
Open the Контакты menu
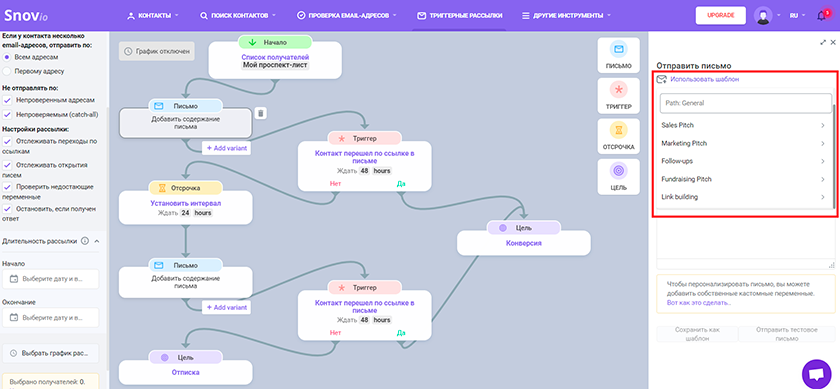pyautogui.click(x=153, y=16)
